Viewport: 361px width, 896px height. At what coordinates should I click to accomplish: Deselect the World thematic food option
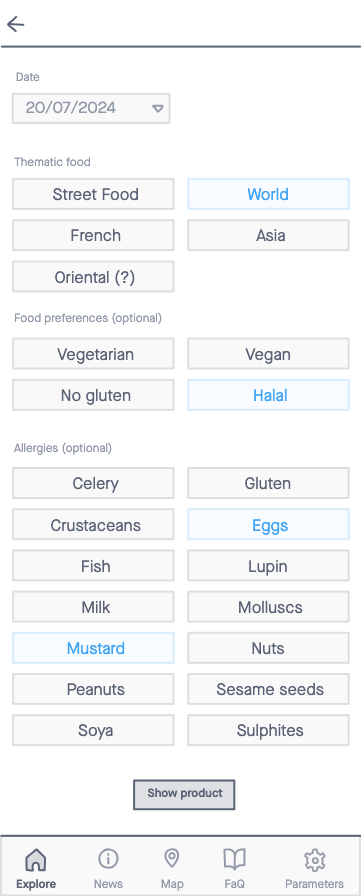click(268, 194)
